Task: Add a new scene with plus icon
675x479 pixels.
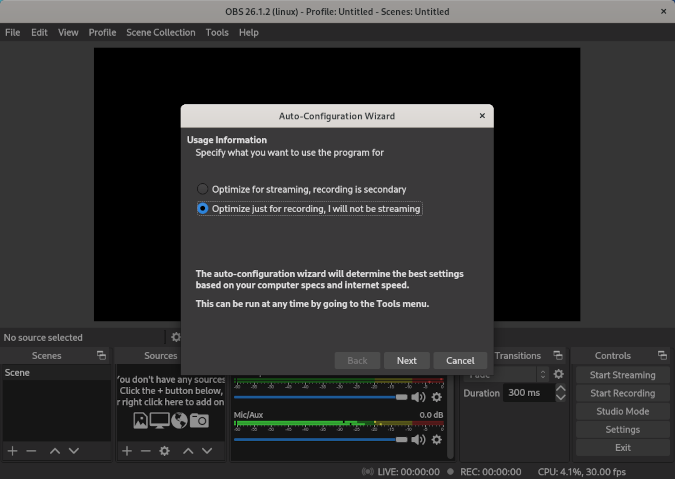Action: [13, 451]
